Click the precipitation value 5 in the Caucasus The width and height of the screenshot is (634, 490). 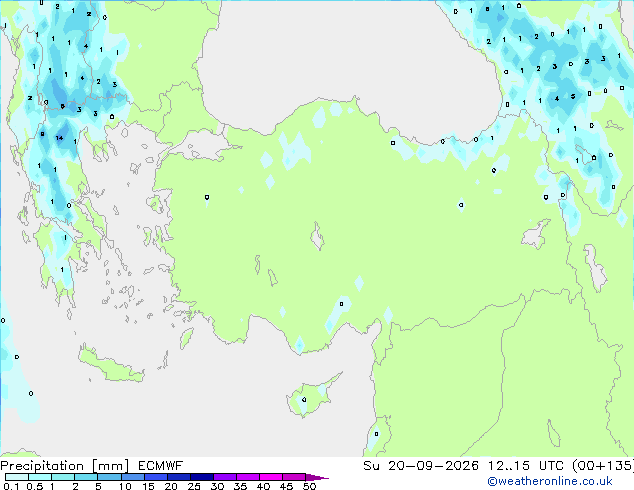pos(573,96)
